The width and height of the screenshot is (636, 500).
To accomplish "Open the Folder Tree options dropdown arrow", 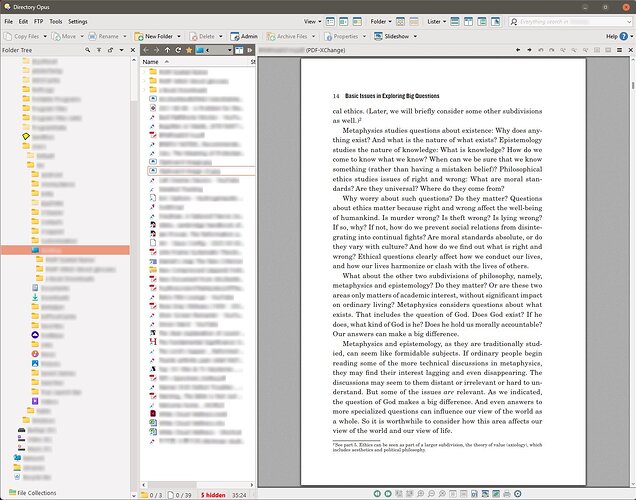I will click(x=121, y=50).
